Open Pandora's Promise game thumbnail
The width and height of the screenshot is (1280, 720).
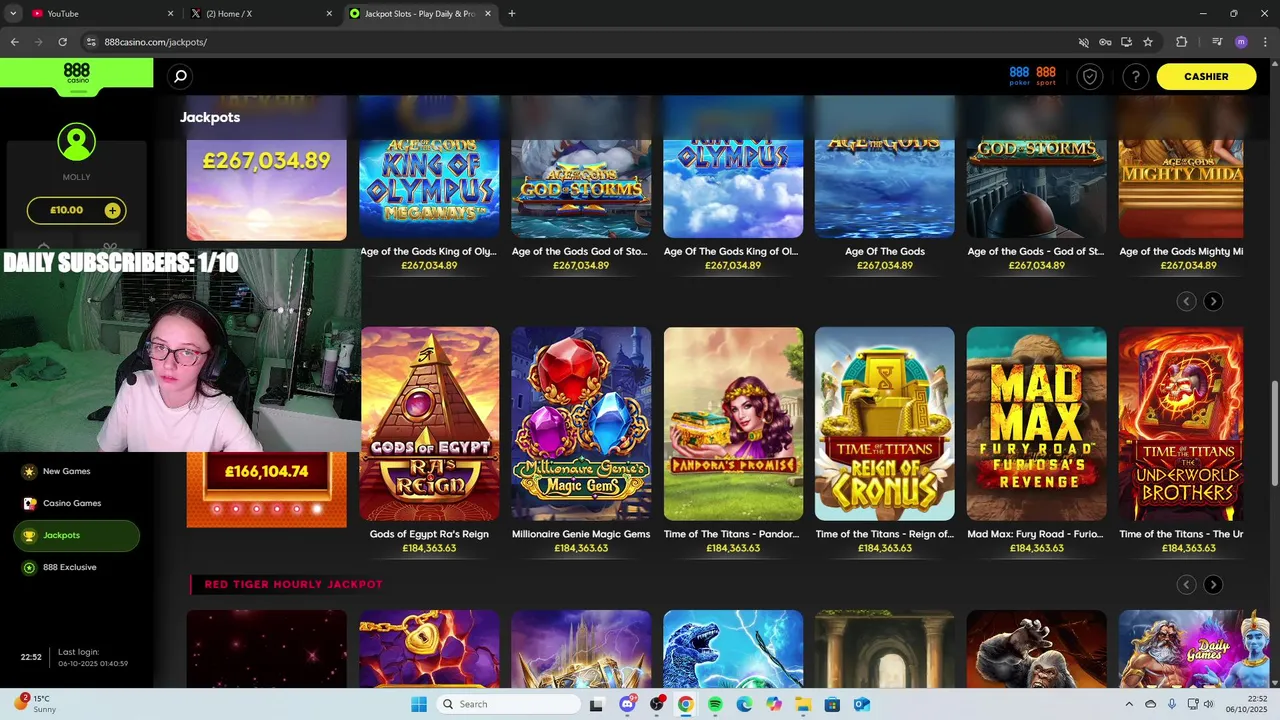(733, 424)
